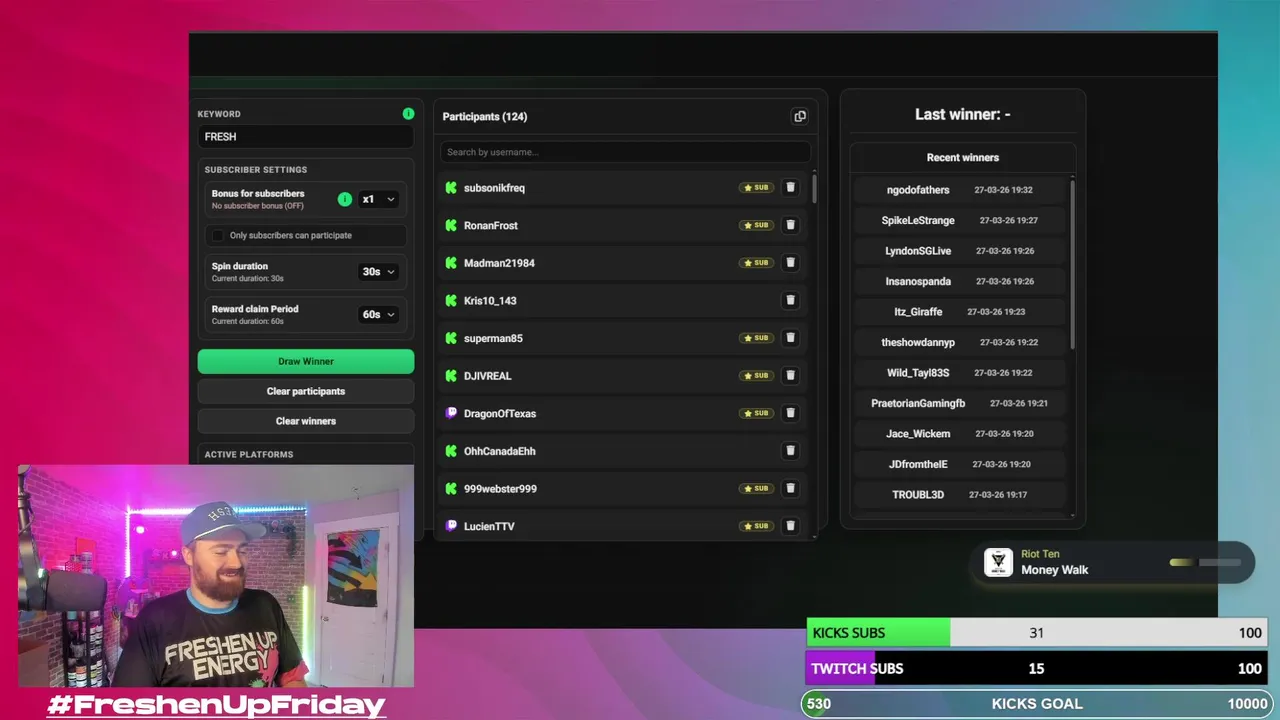The image size is (1280, 720).
Task: Click Riot Ten album art icon
Action: (x=998, y=562)
